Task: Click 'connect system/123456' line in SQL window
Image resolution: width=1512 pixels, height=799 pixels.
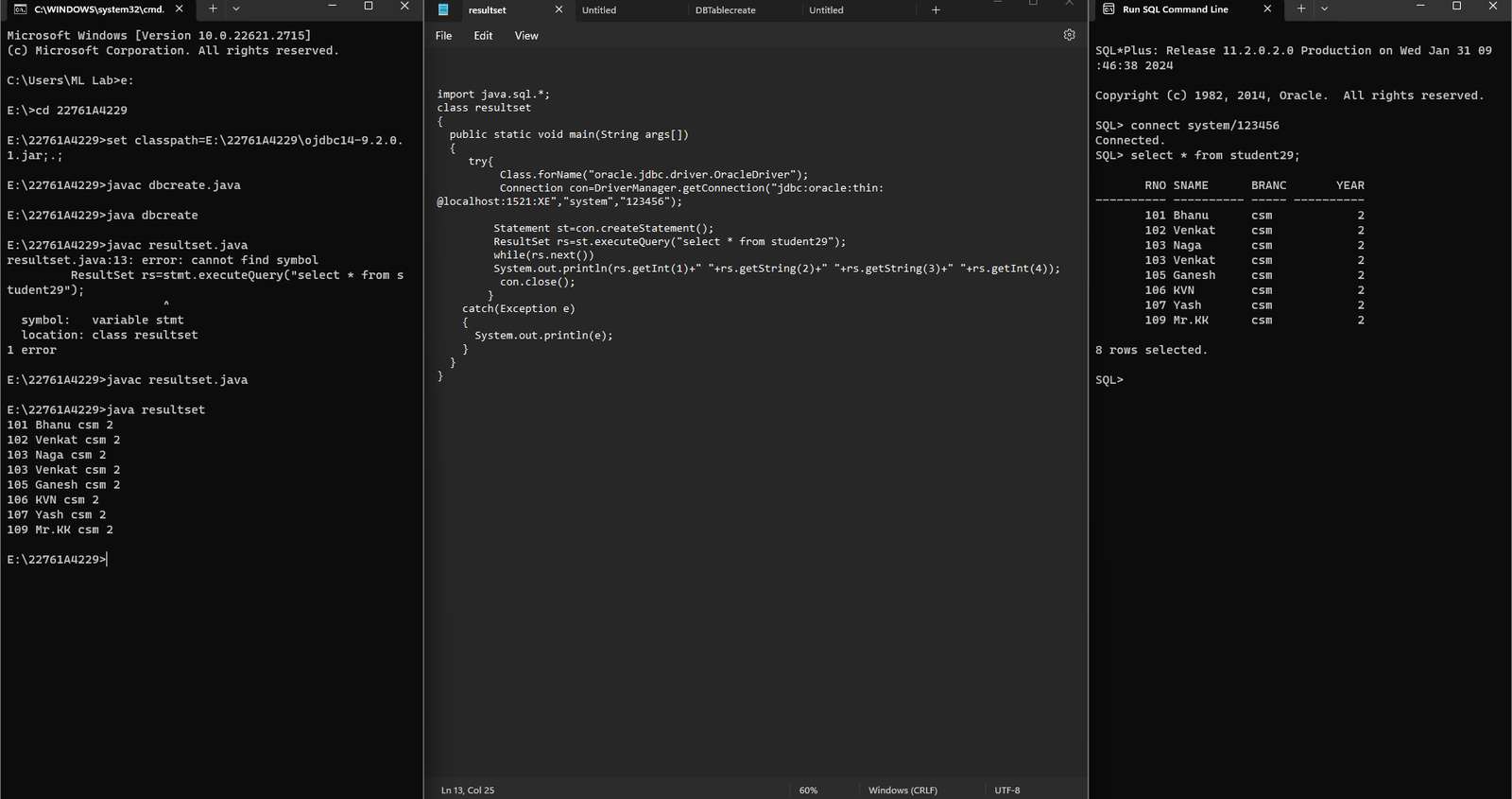Action: pos(1205,126)
